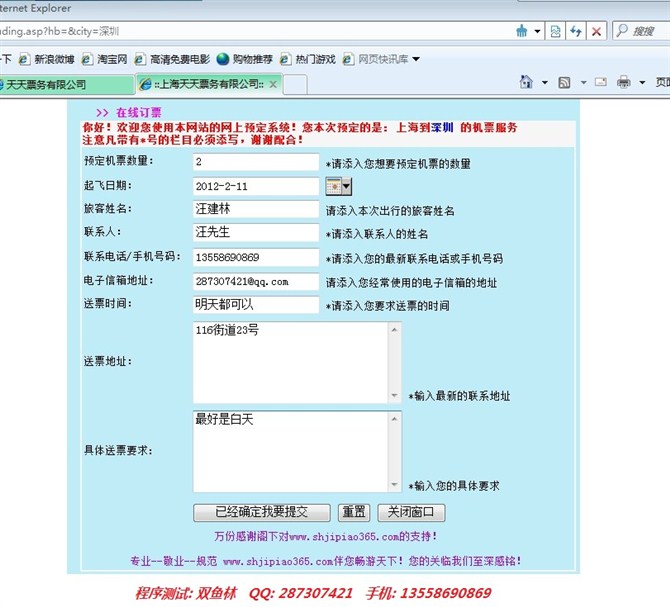Screen dimensions: 670x607
Task: Click the 电子信箱地址 input field
Action: point(256,282)
